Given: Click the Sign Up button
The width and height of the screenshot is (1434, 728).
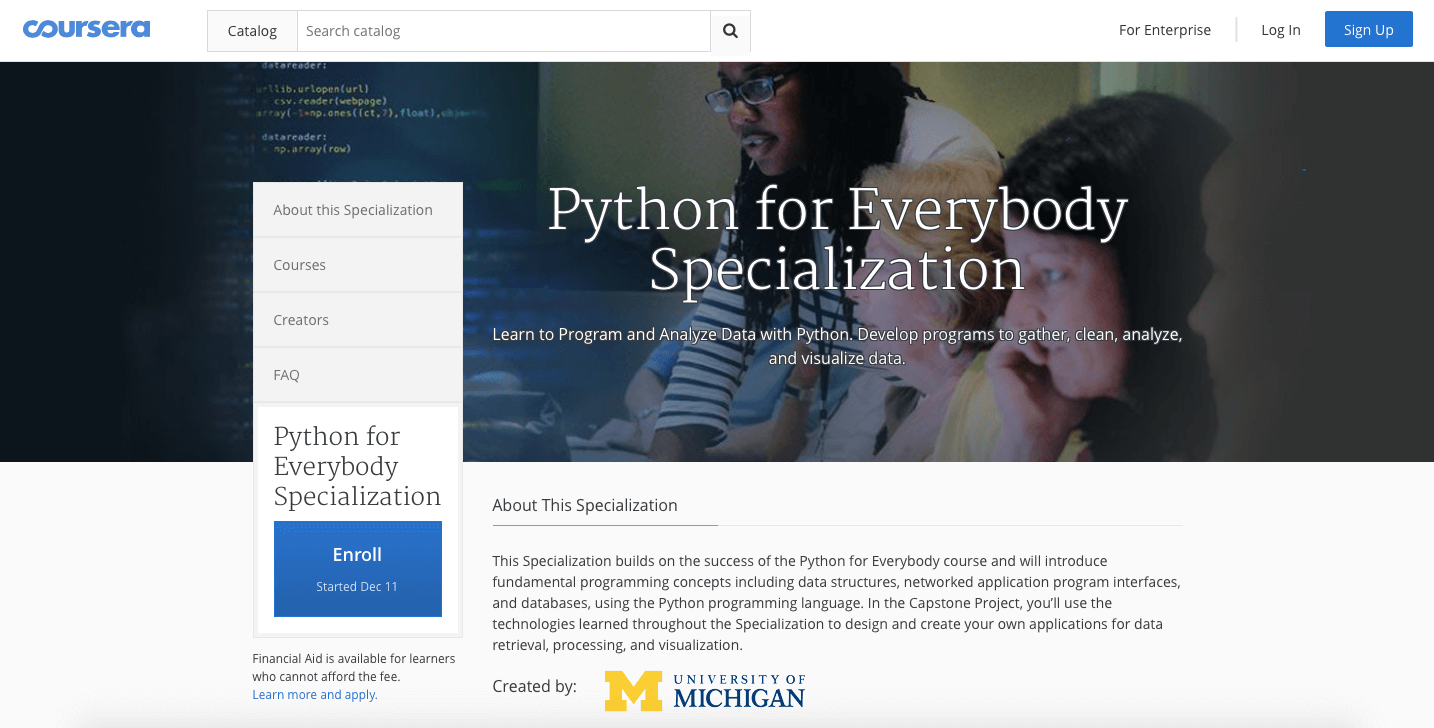Looking at the screenshot, I should coord(1369,29).
